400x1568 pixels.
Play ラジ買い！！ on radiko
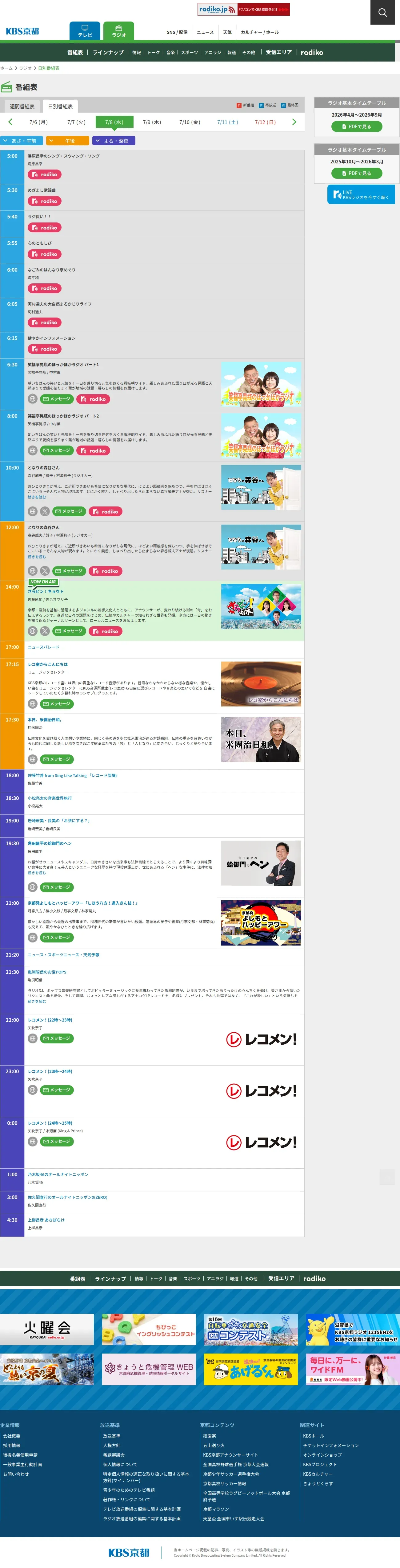tap(44, 228)
